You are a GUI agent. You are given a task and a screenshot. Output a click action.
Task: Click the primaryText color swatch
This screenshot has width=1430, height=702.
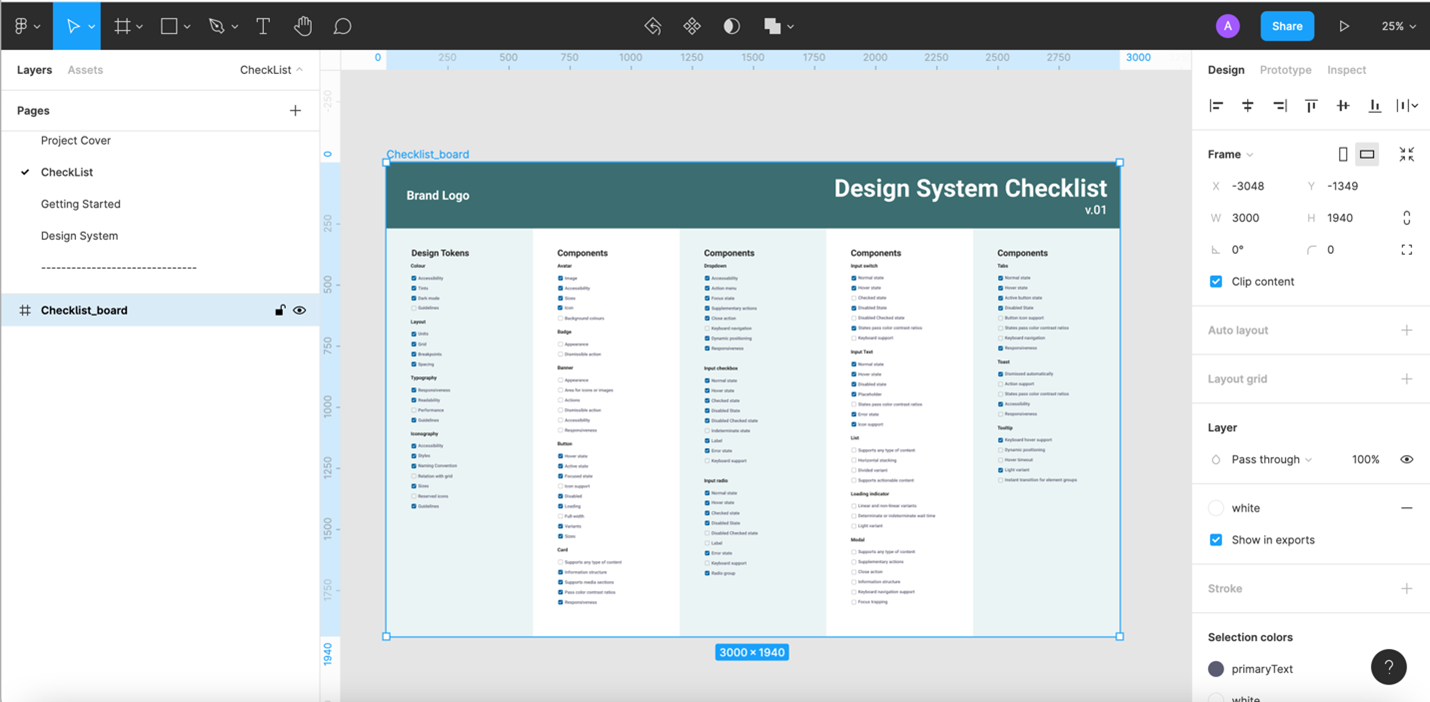(1216, 669)
